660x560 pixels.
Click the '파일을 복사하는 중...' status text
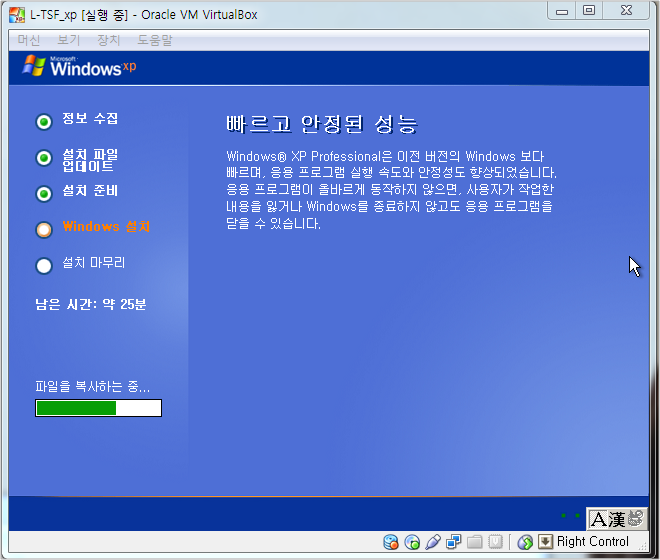click(x=93, y=386)
